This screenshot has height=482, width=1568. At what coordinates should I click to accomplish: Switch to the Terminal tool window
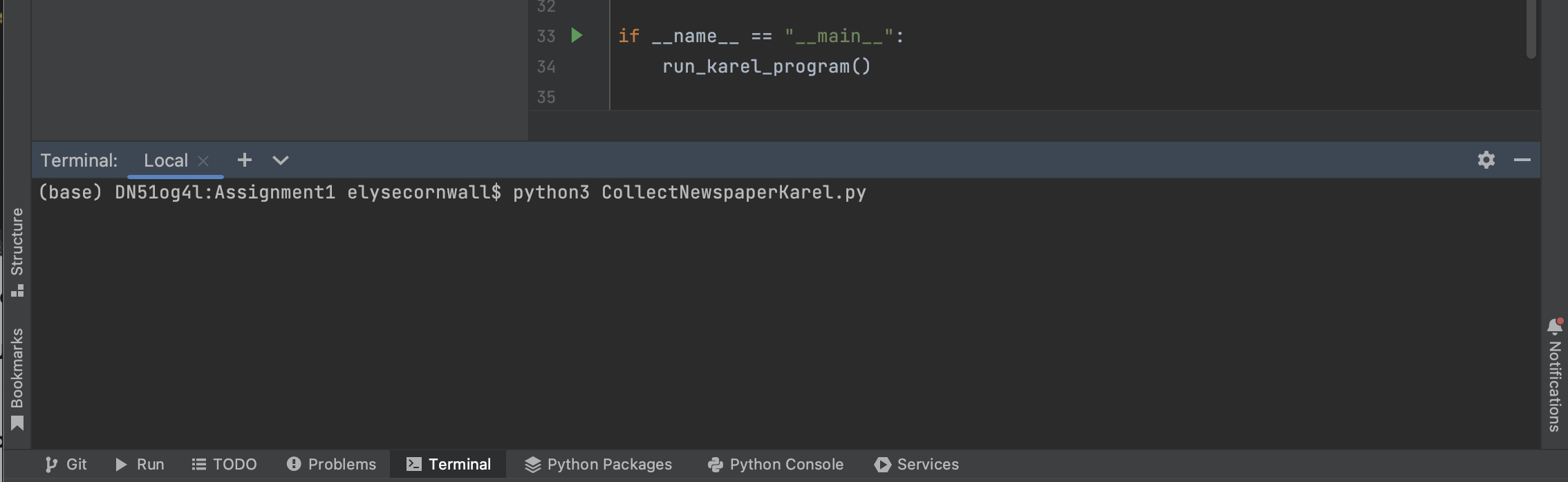(449, 464)
